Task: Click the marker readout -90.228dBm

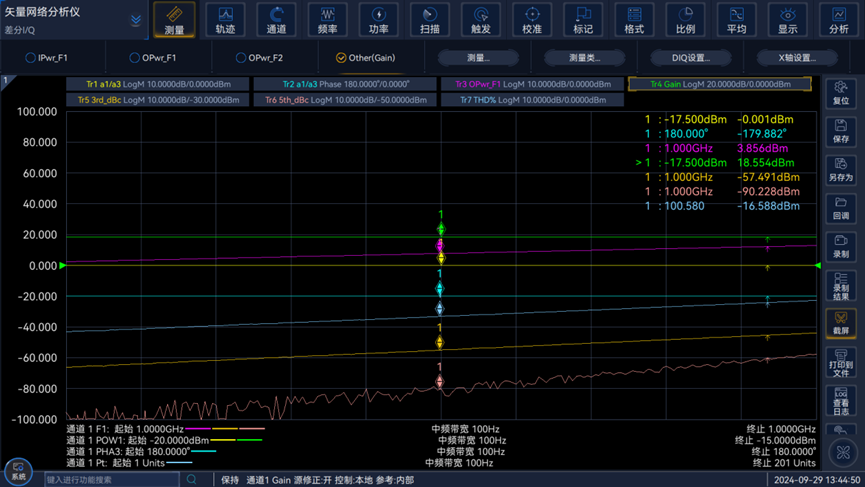Action: [x=768, y=191]
